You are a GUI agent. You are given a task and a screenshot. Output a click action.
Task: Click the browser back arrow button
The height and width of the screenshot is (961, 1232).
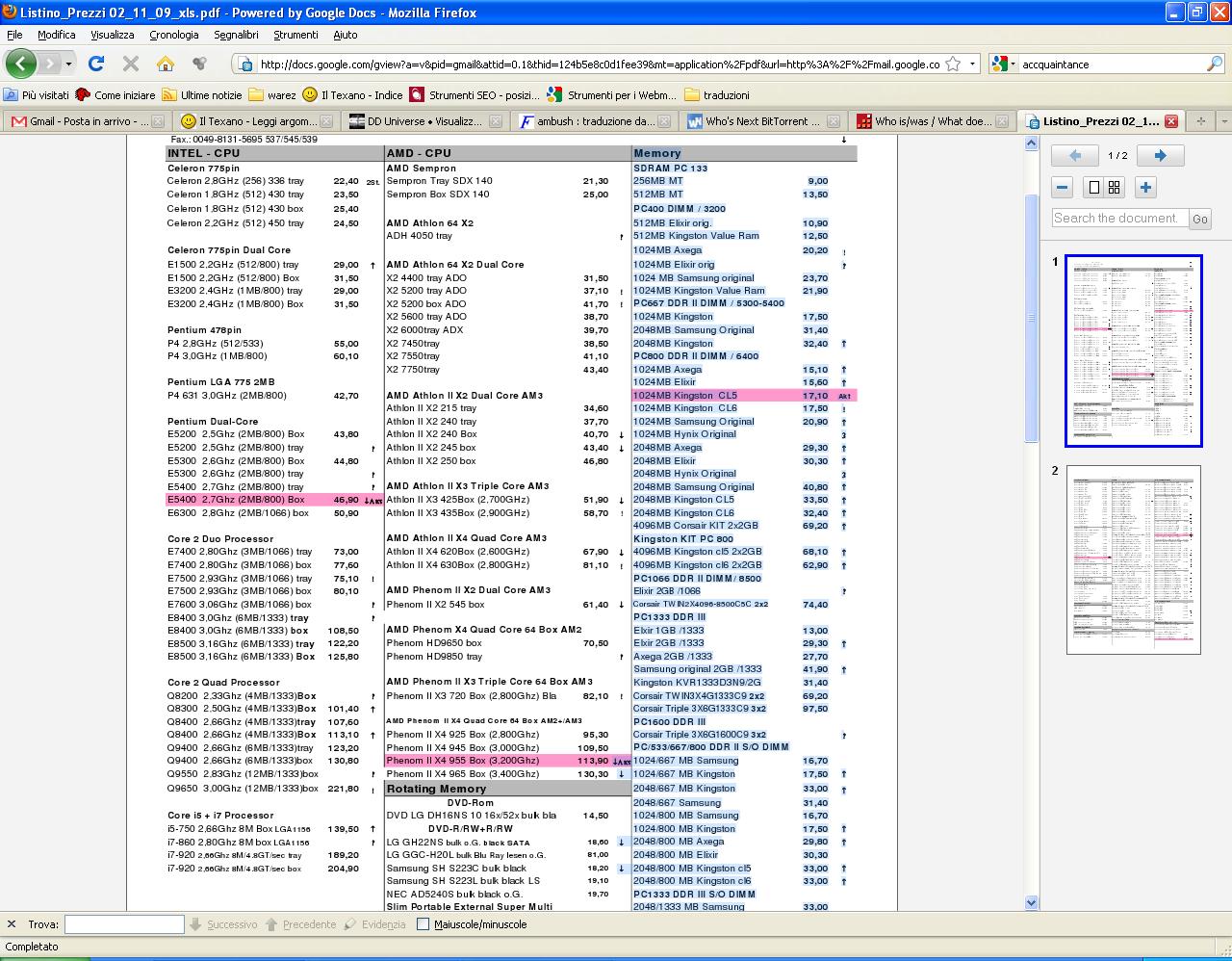(x=21, y=64)
